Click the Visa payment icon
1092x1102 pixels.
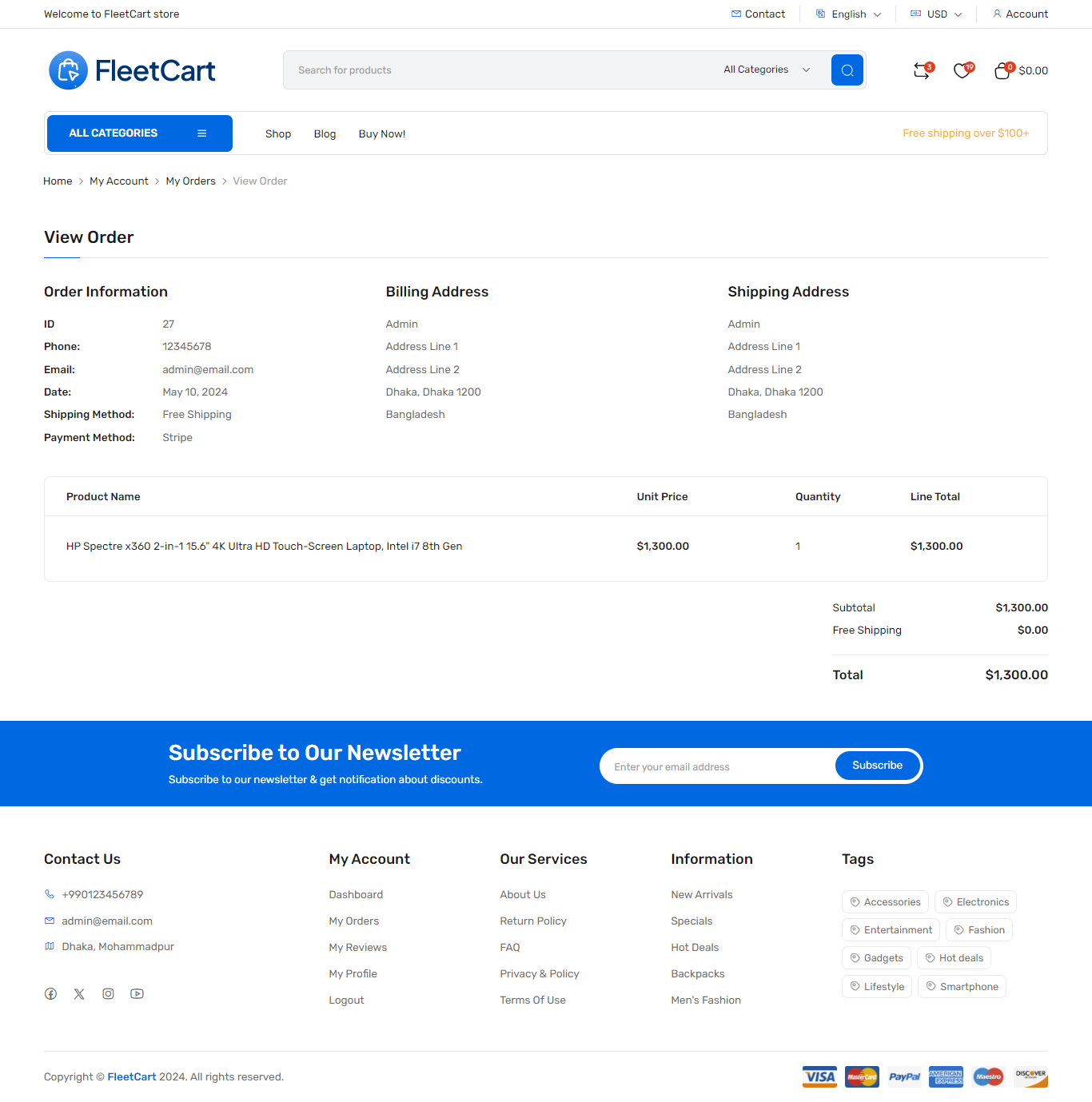pos(819,1076)
